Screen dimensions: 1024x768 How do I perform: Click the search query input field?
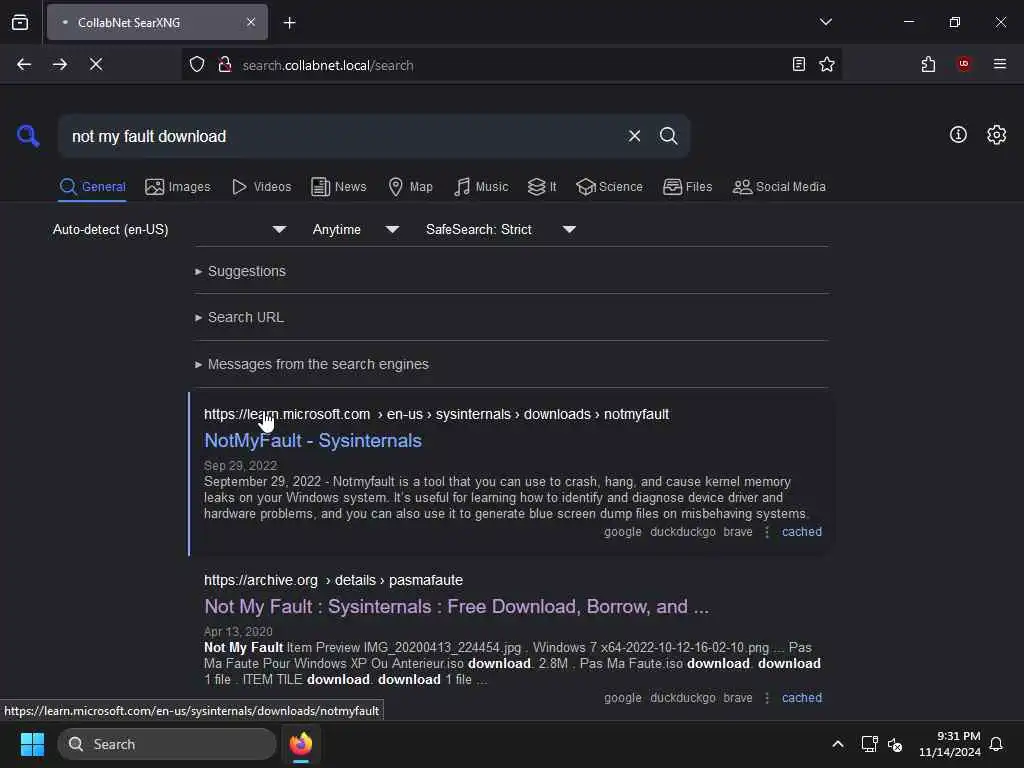click(x=343, y=136)
